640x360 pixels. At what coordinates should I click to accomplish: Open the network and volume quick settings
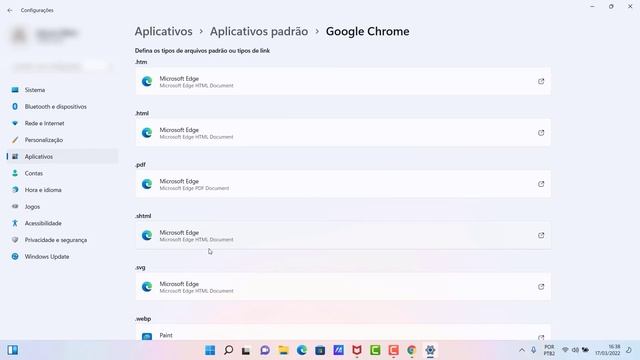point(576,350)
